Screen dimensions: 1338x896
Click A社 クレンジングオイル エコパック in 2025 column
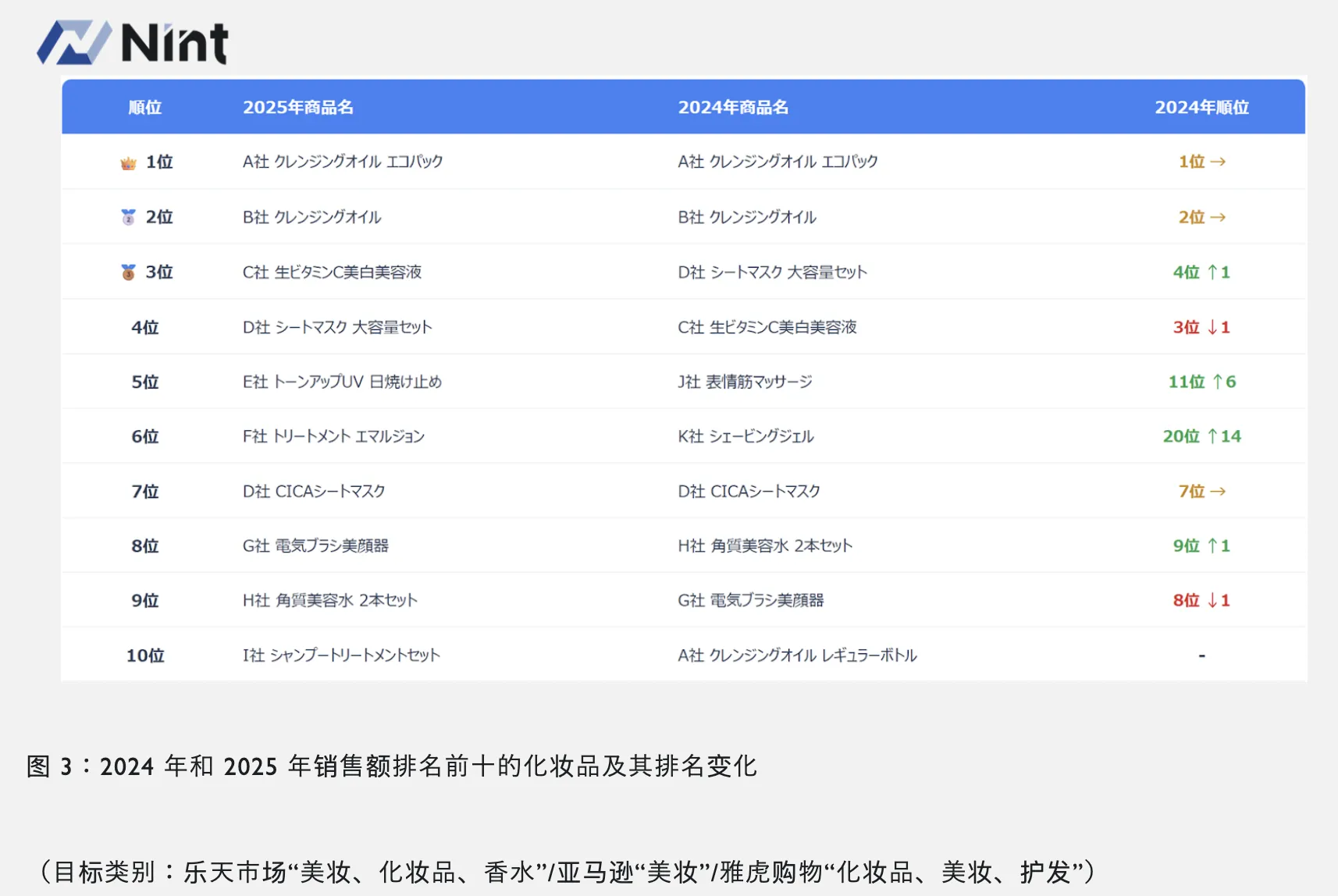(343, 162)
